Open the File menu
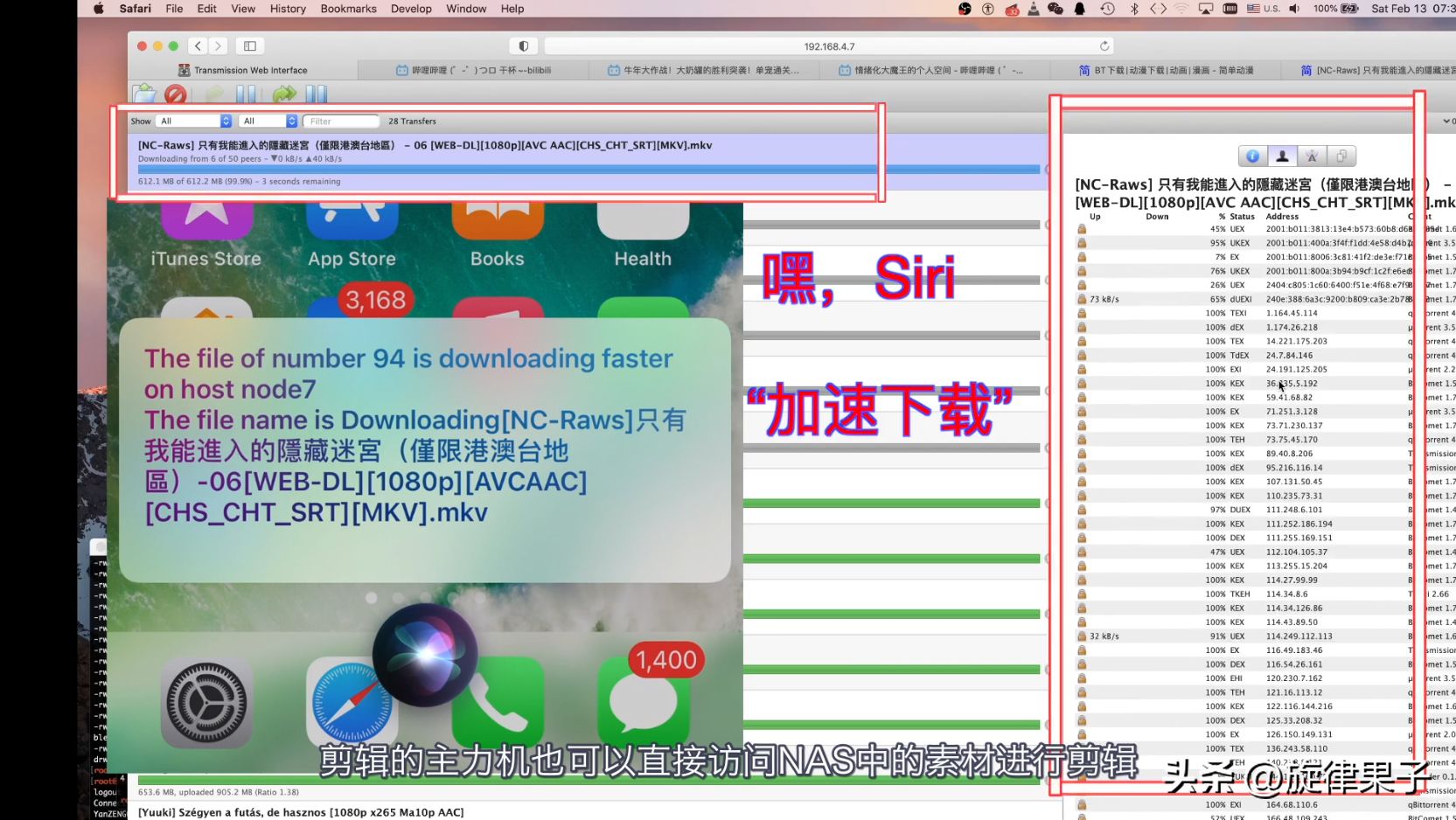This screenshot has width=1456, height=820. tap(174, 9)
